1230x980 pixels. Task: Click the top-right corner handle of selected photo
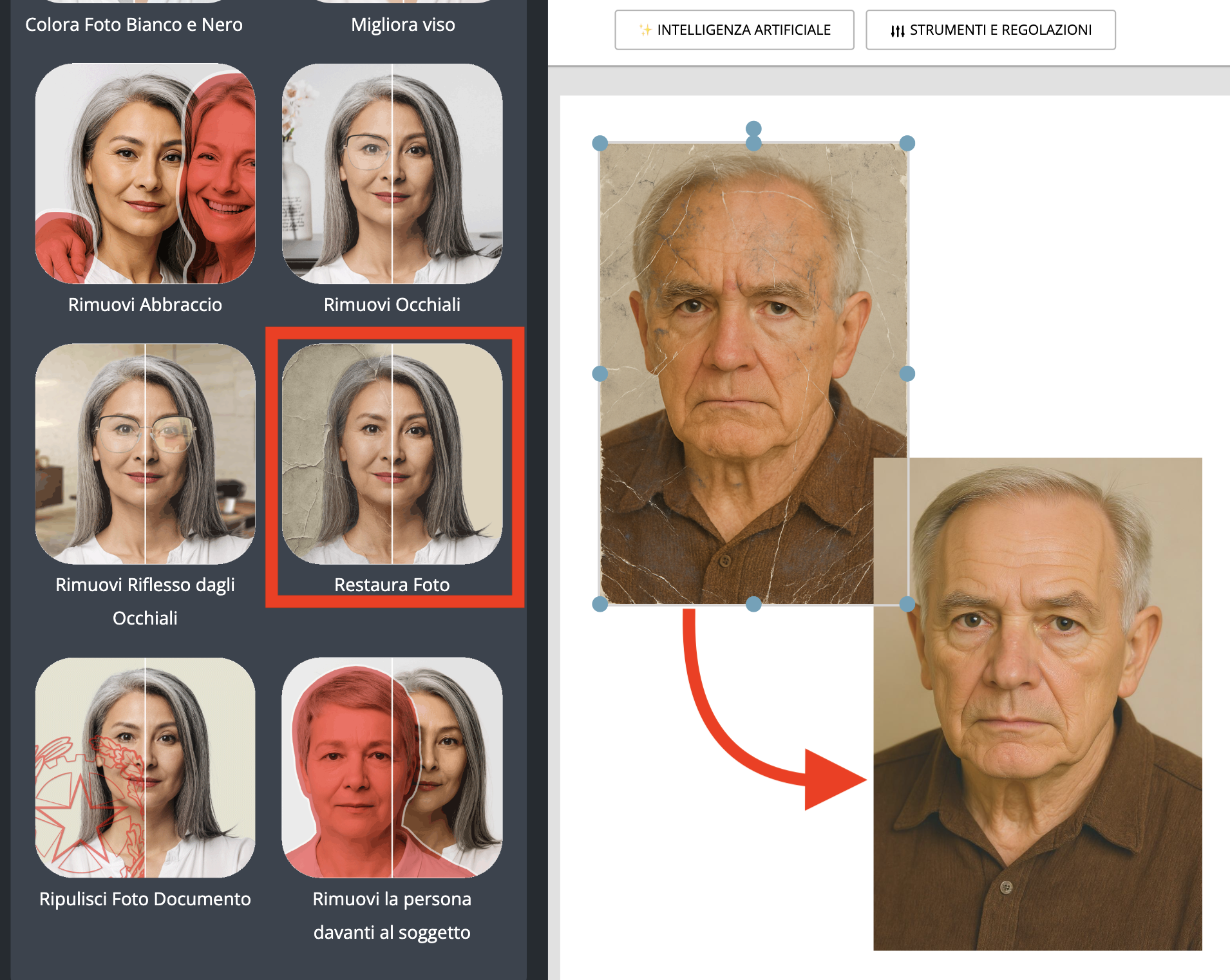[907, 143]
